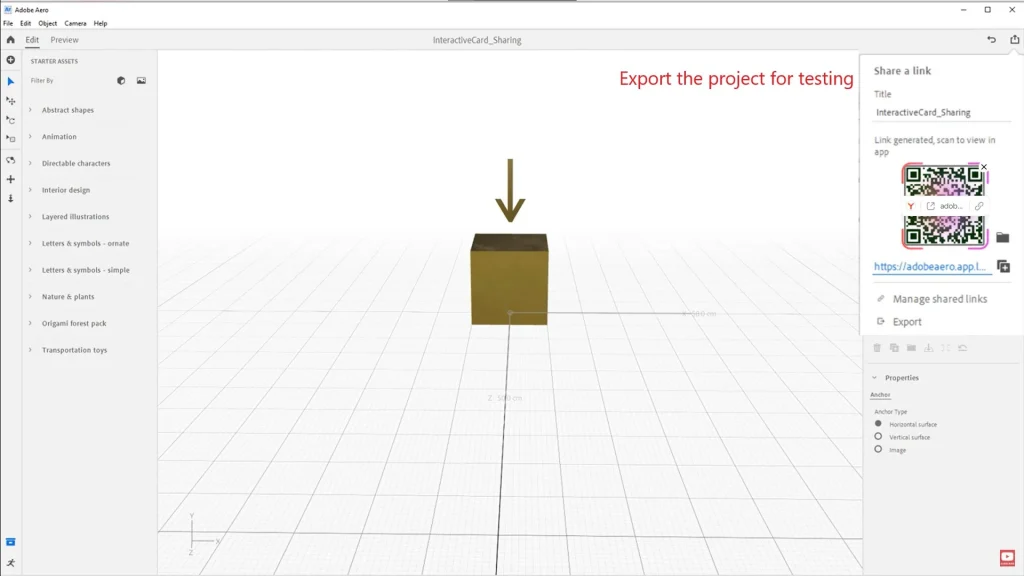Click the QR code image
The image size is (1024, 576).
[x=944, y=206]
